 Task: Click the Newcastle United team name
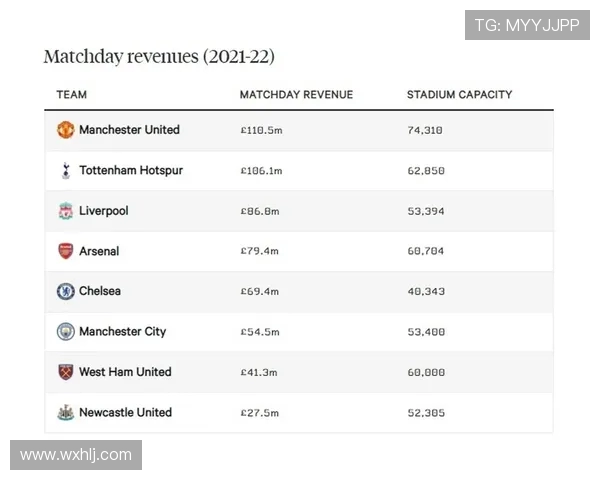125,412
